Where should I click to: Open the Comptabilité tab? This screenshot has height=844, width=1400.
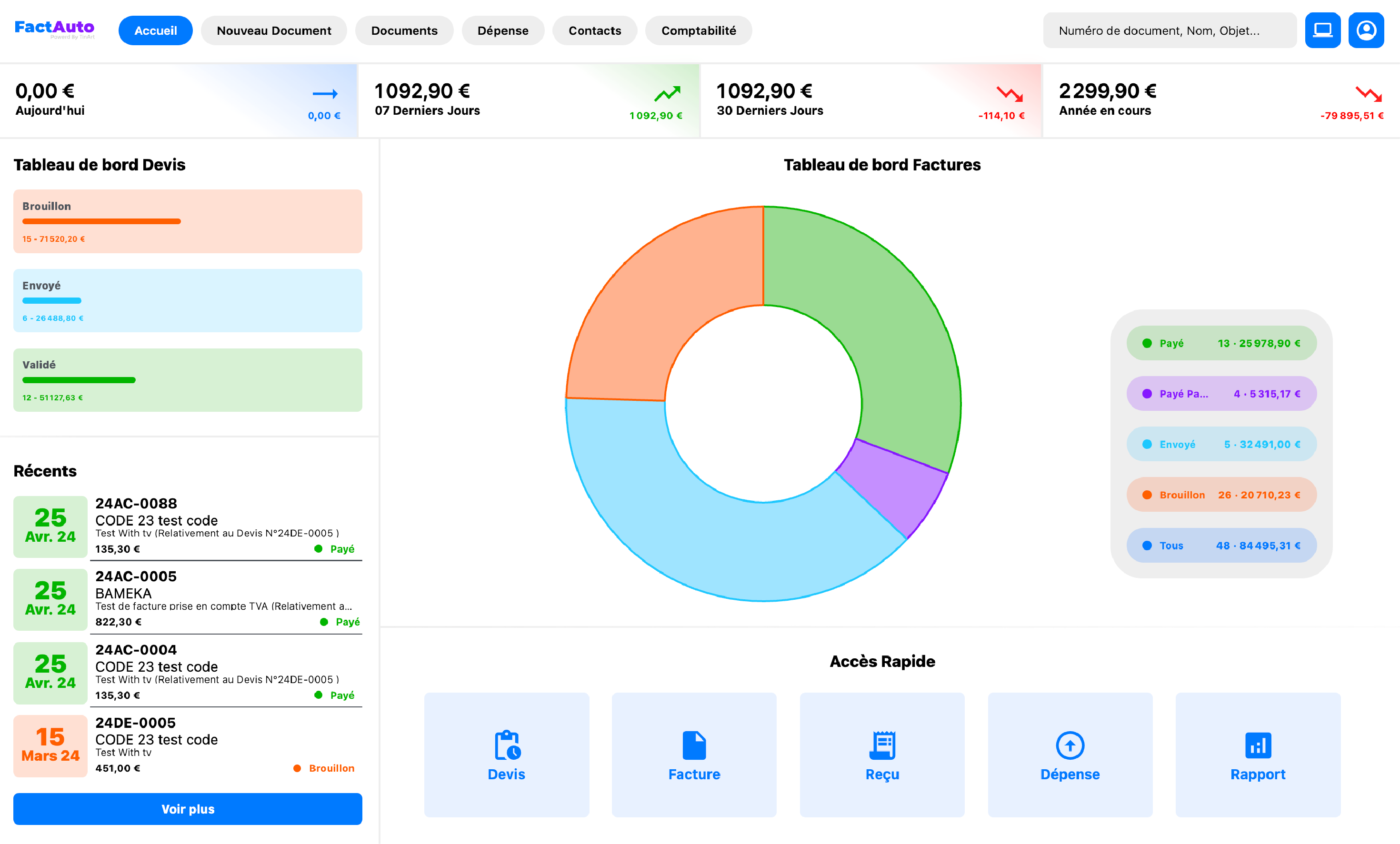coord(698,30)
